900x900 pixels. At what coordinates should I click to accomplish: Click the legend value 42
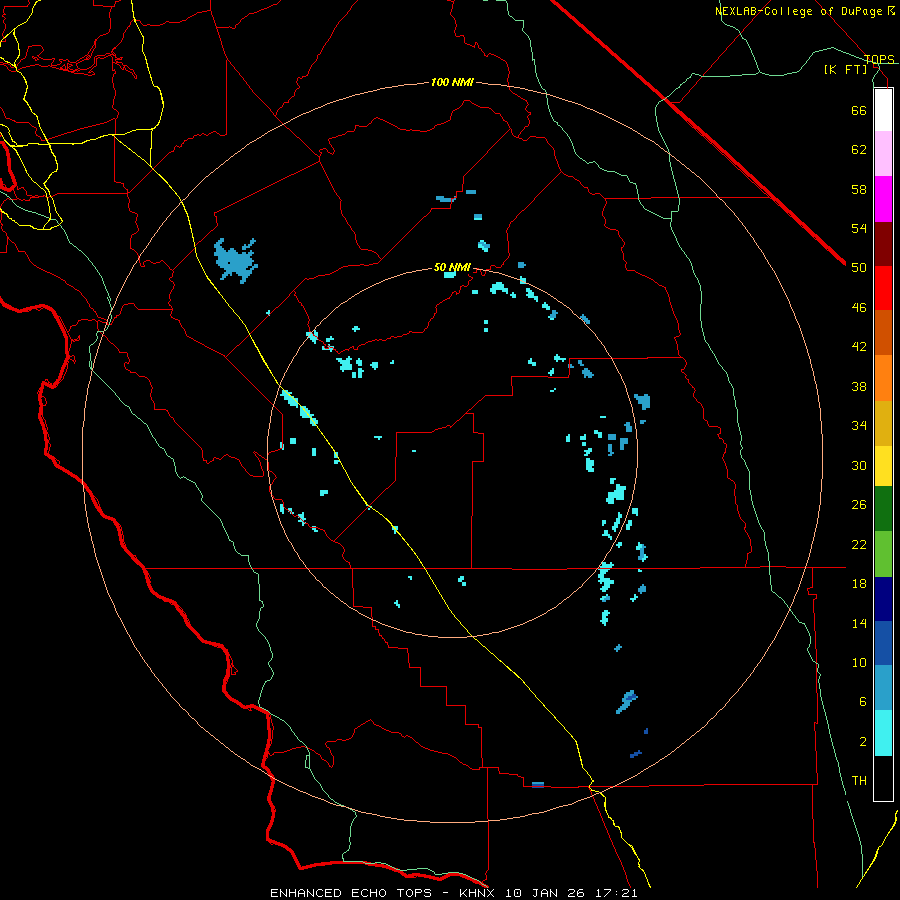859,347
